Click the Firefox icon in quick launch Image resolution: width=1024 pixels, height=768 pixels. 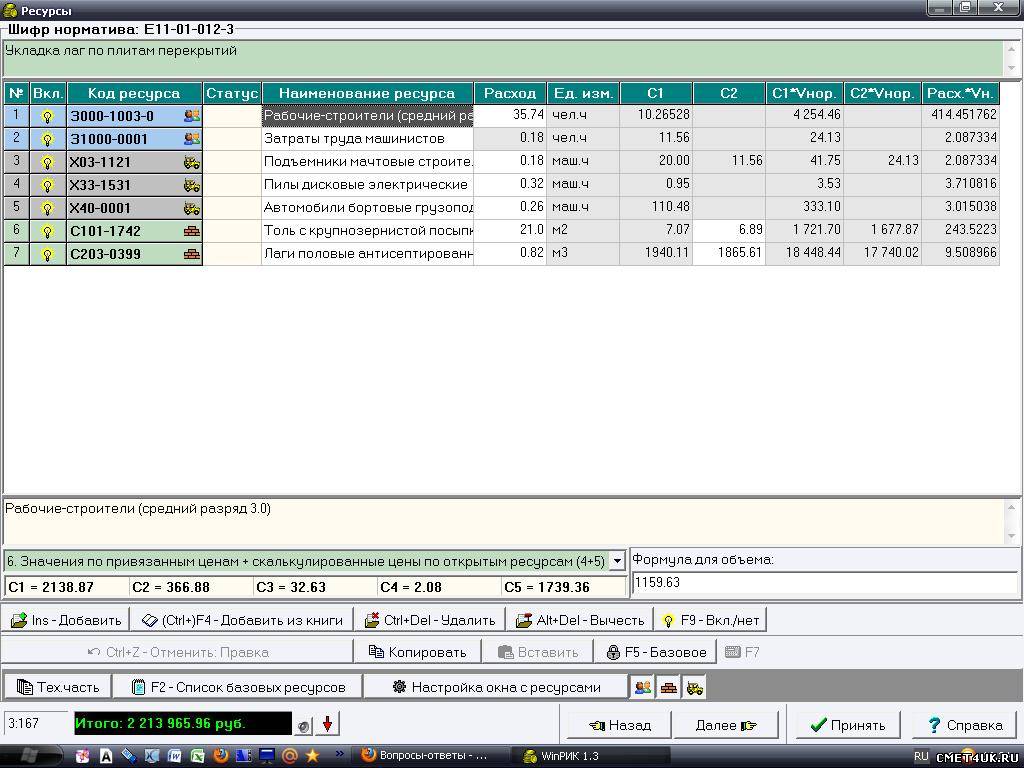point(221,756)
